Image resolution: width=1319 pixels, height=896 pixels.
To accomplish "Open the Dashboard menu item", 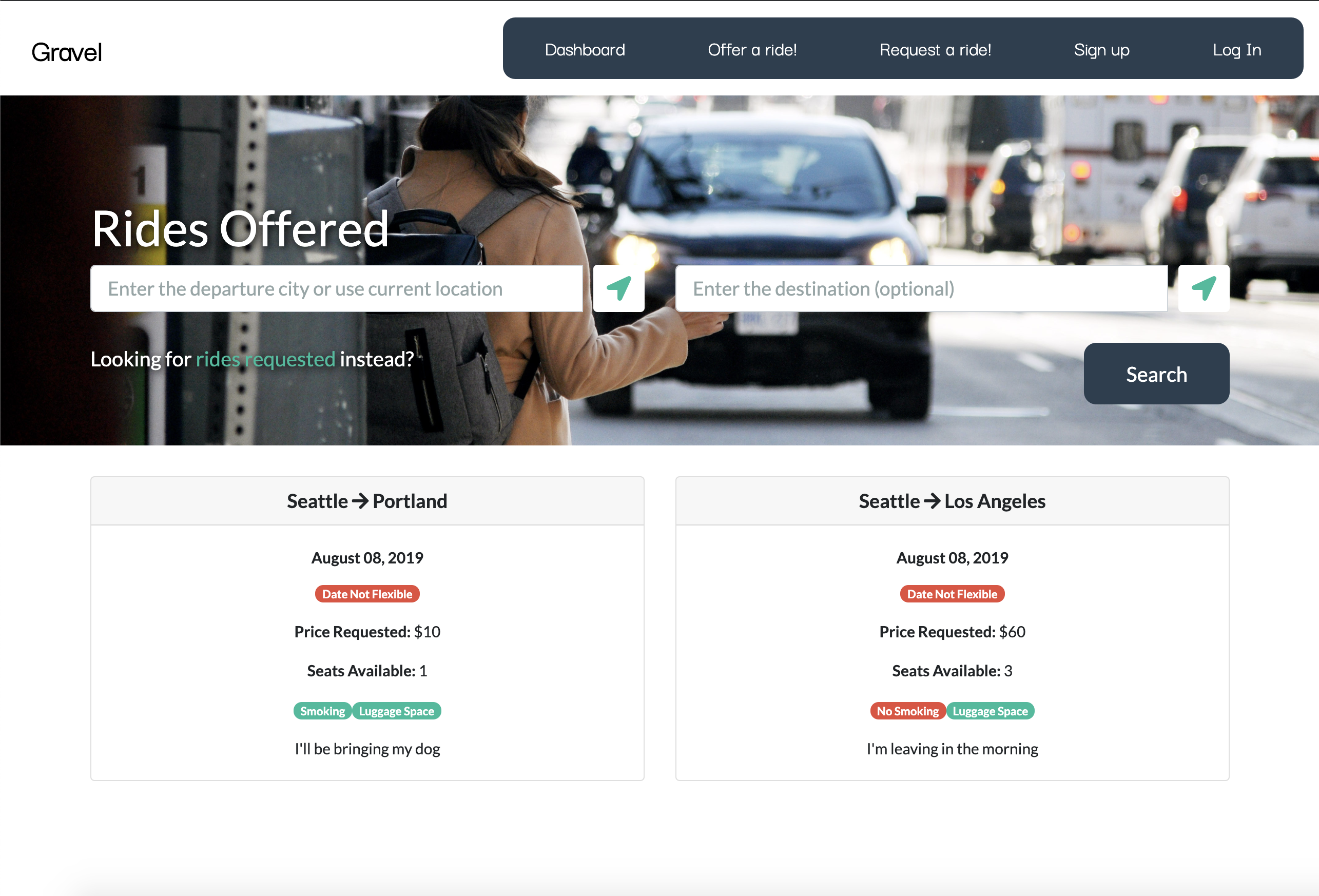I will coord(584,50).
